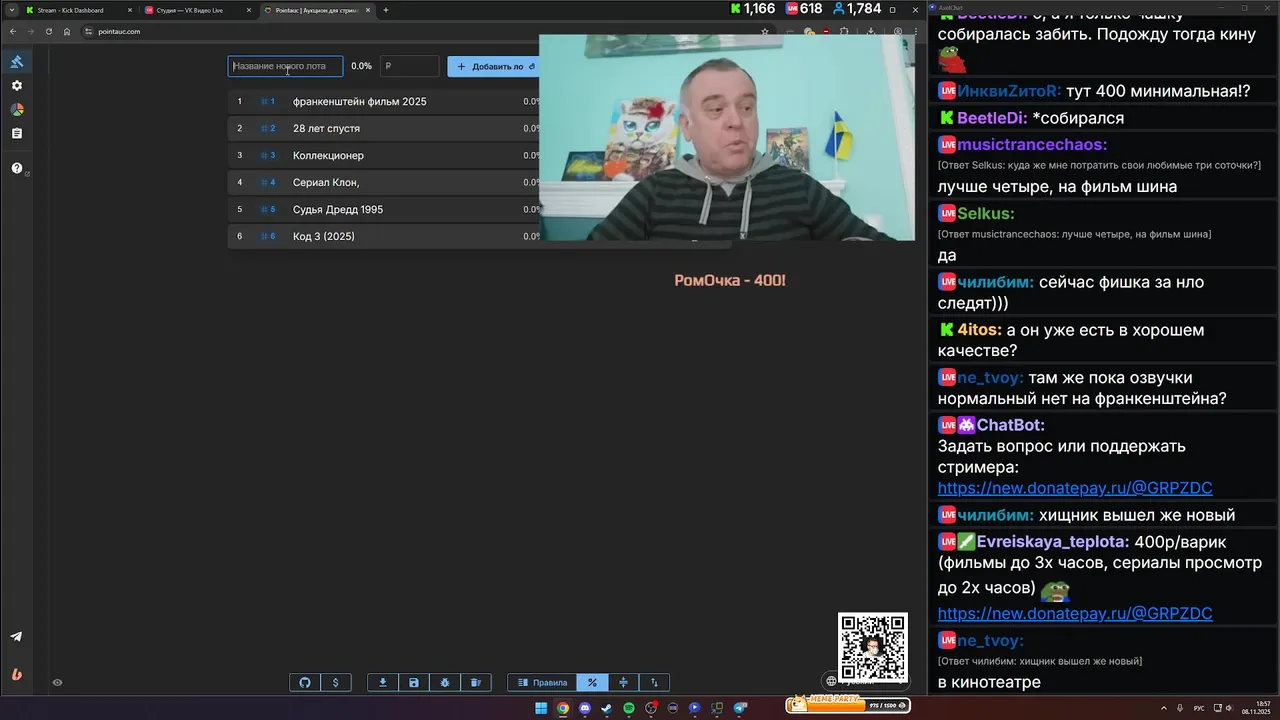This screenshot has width=1280, height=720.
Task: Open settings gear in Pointauc sidebar
Action: (x=17, y=86)
